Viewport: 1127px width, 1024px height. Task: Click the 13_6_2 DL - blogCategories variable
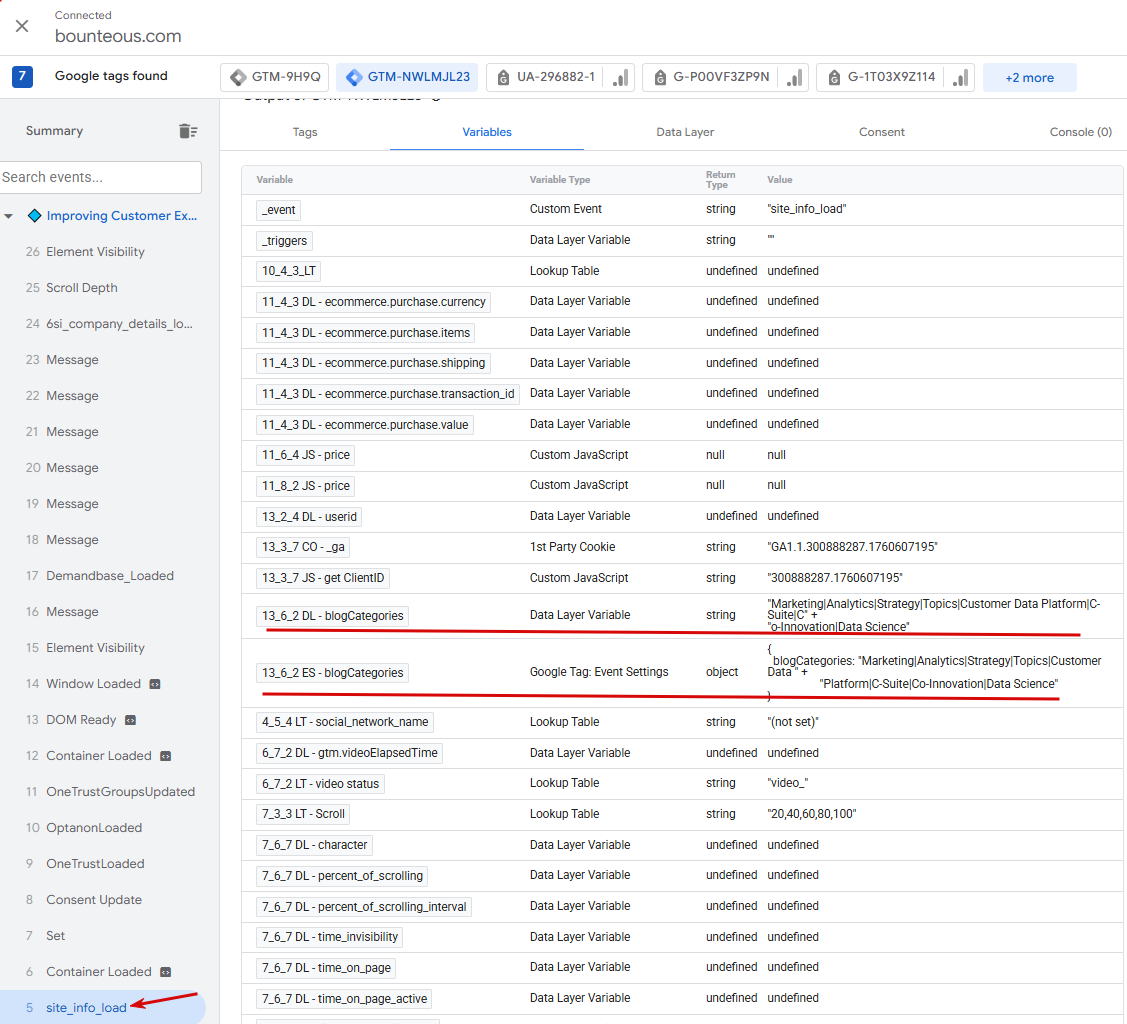tap(333, 616)
